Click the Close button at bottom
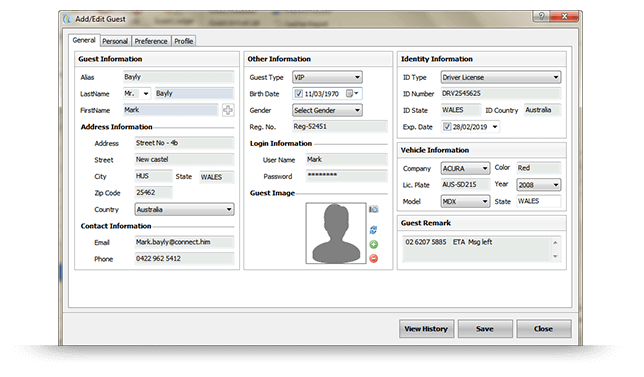Viewport: 644px width, 377px height. pos(543,329)
